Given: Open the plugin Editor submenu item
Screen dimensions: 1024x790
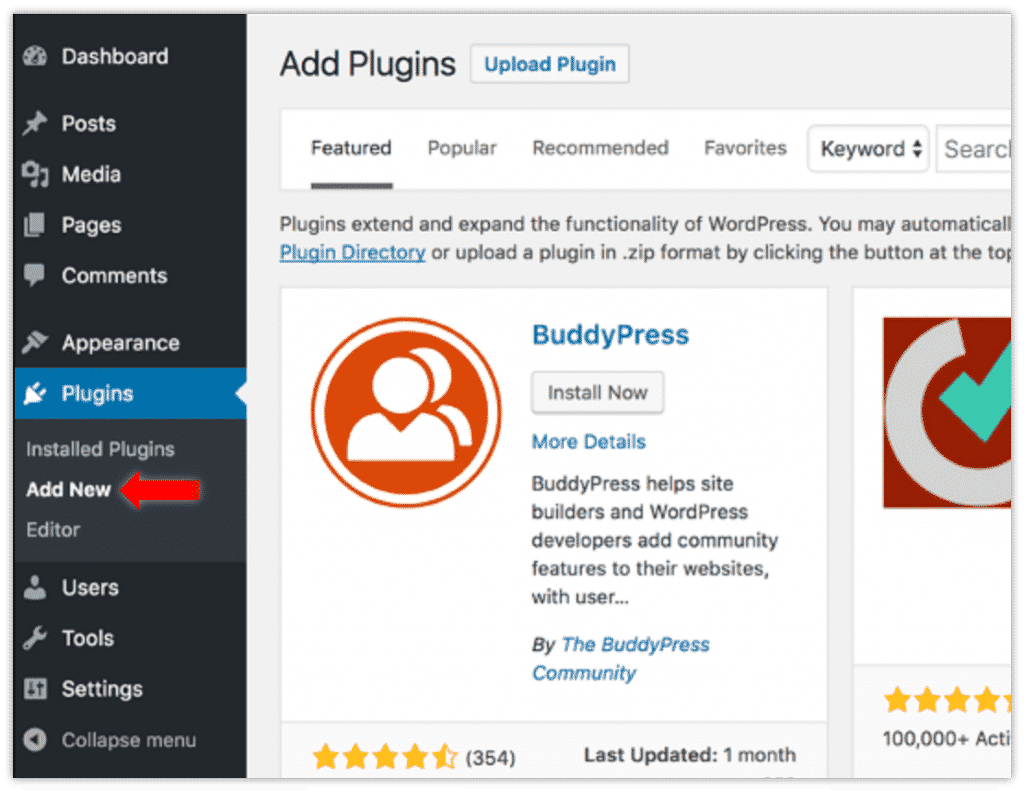Looking at the screenshot, I should (x=53, y=529).
